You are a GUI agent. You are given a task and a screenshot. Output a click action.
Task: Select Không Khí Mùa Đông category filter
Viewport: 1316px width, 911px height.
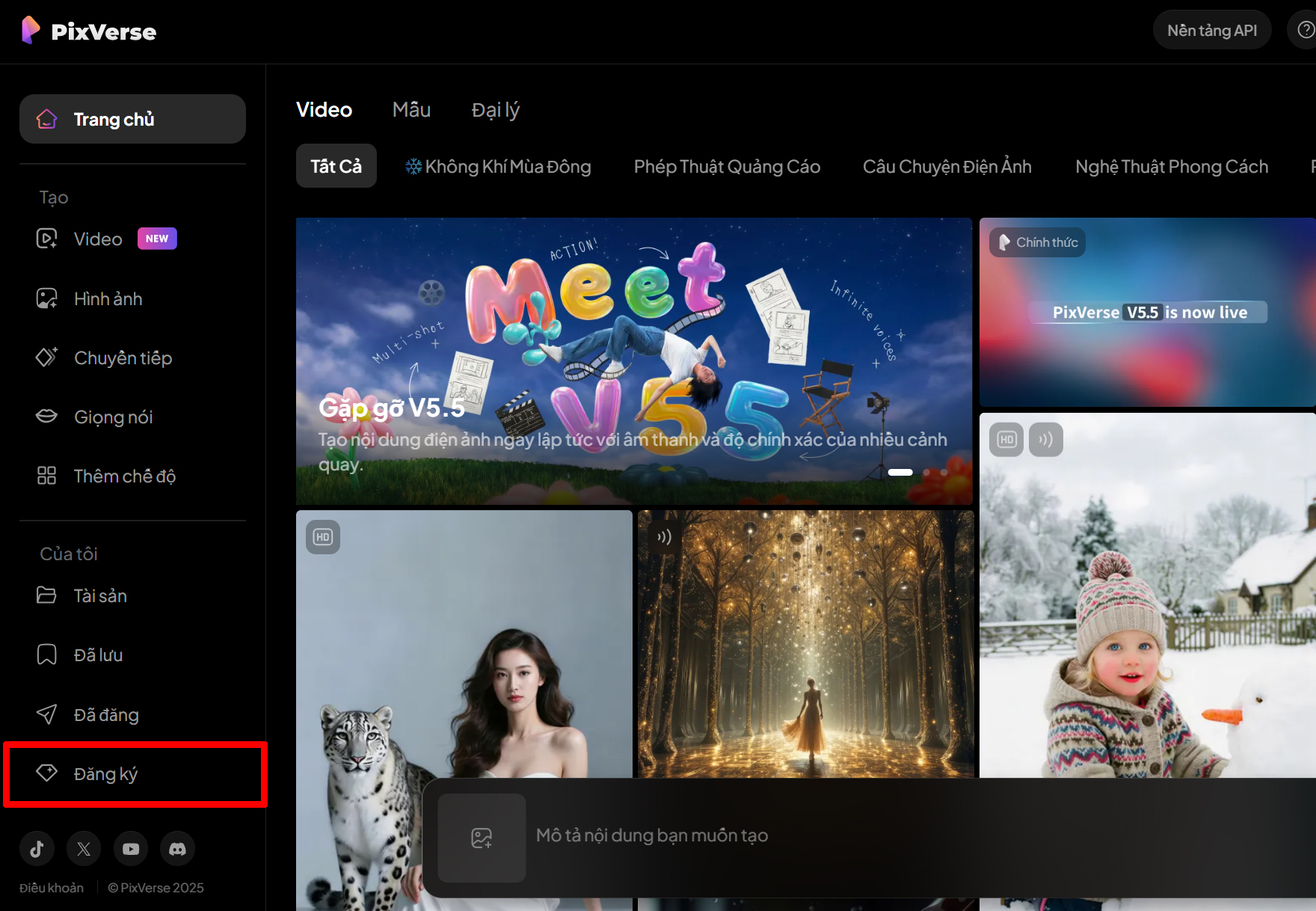pos(498,167)
